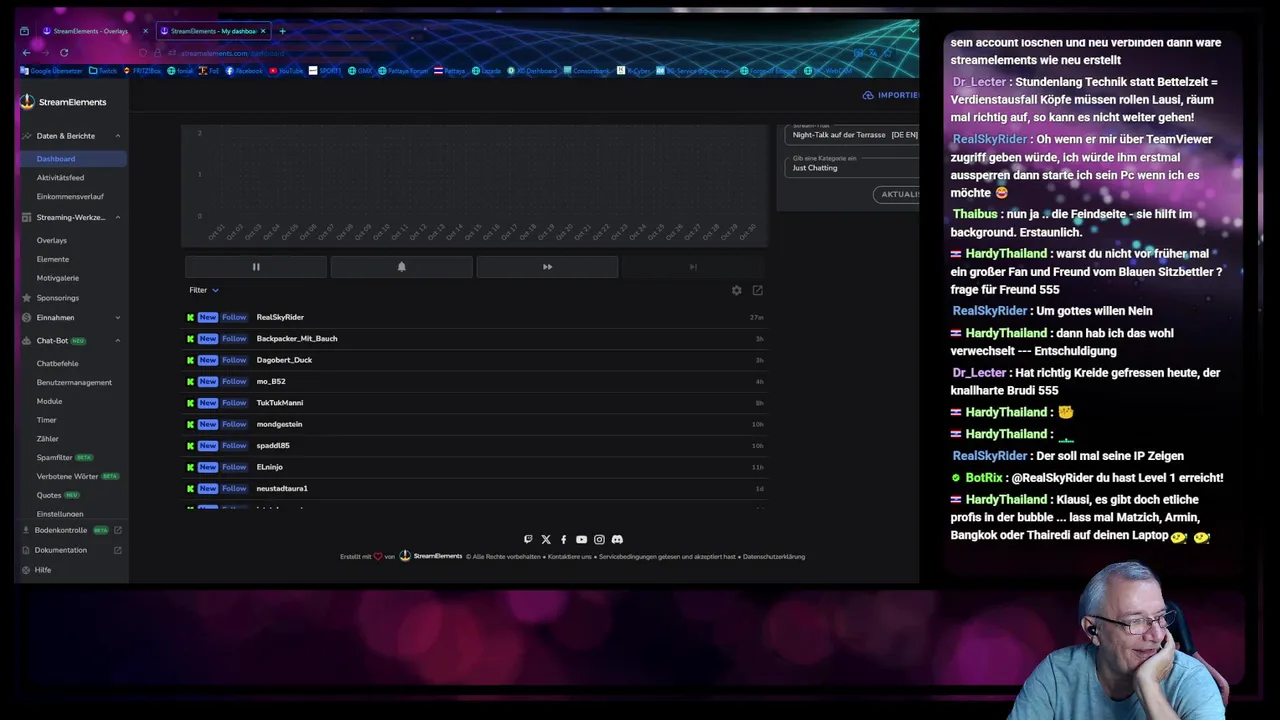Open Dashboard in the sidebar

click(72, 159)
